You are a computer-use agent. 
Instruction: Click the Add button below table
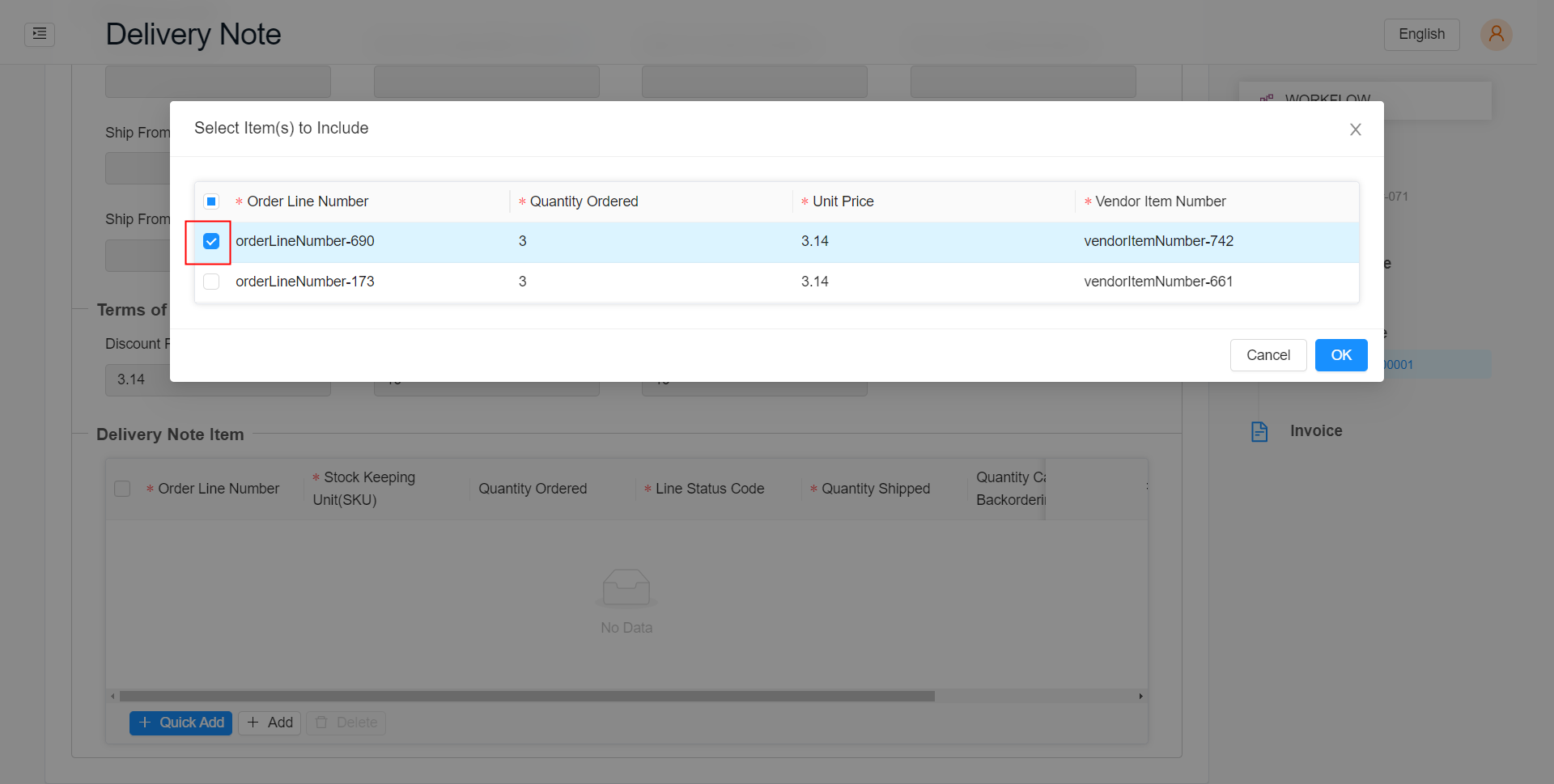pyautogui.click(x=270, y=723)
